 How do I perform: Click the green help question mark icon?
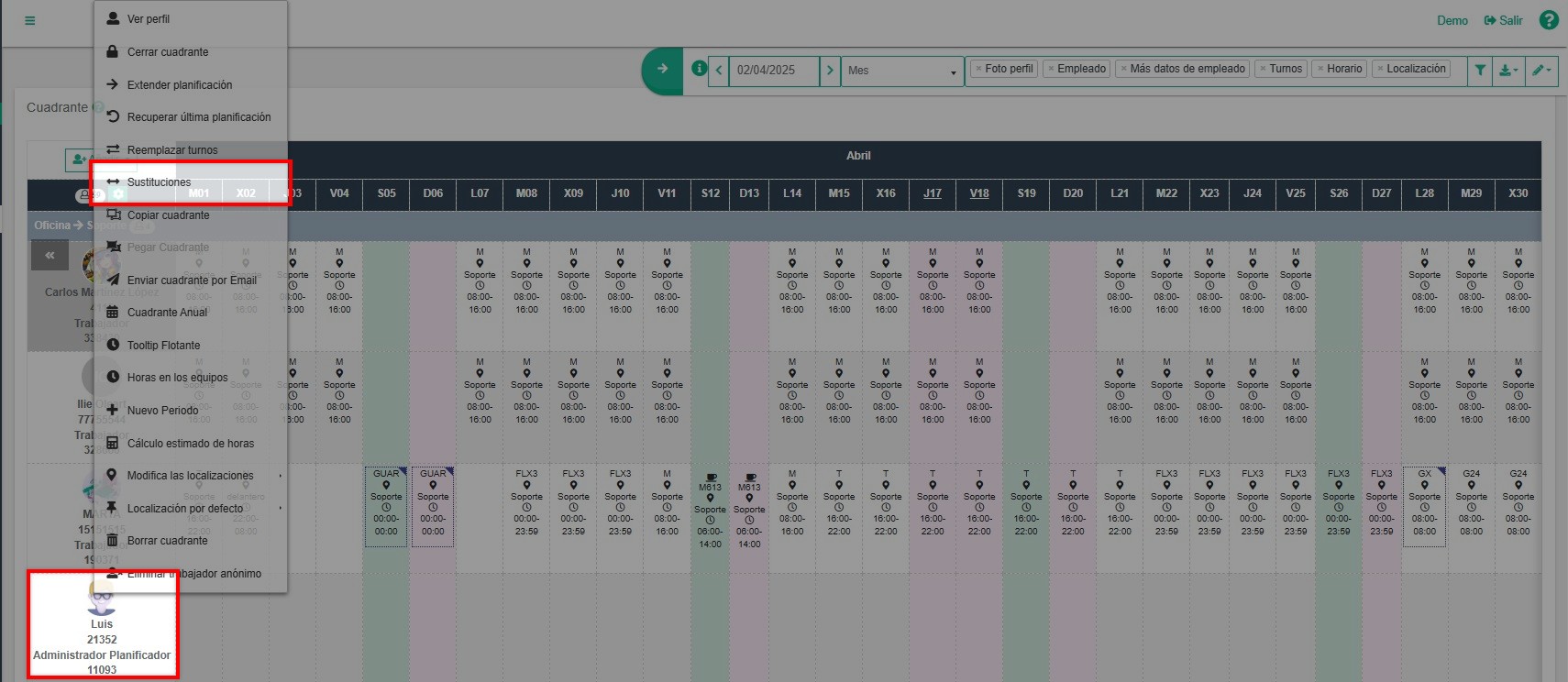click(x=1549, y=20)
